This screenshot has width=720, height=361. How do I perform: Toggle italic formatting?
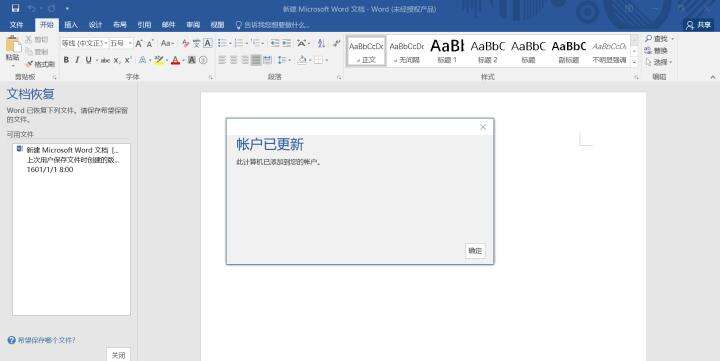coord(77,60)
